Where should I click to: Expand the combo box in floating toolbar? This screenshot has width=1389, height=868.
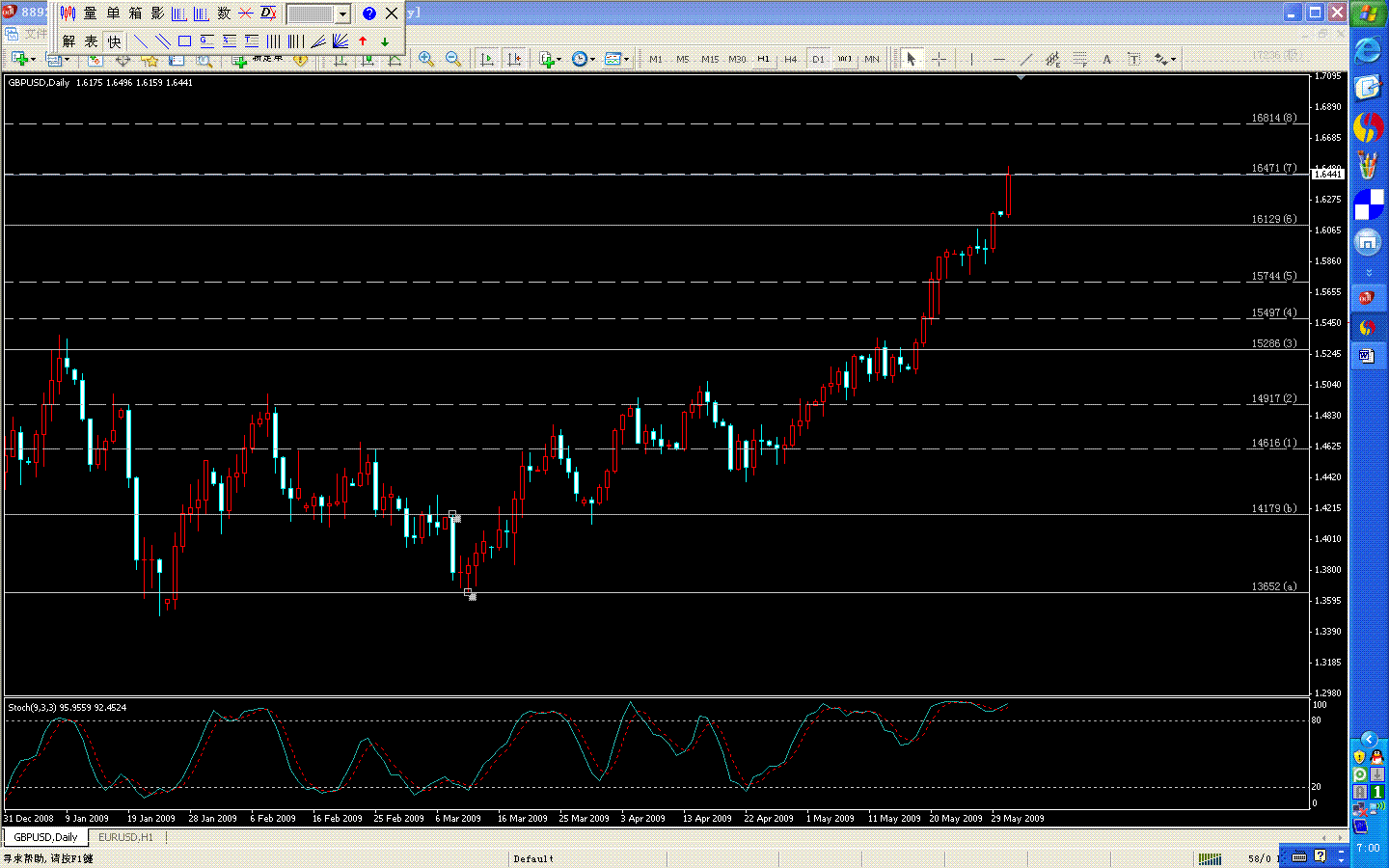point(341,14)
